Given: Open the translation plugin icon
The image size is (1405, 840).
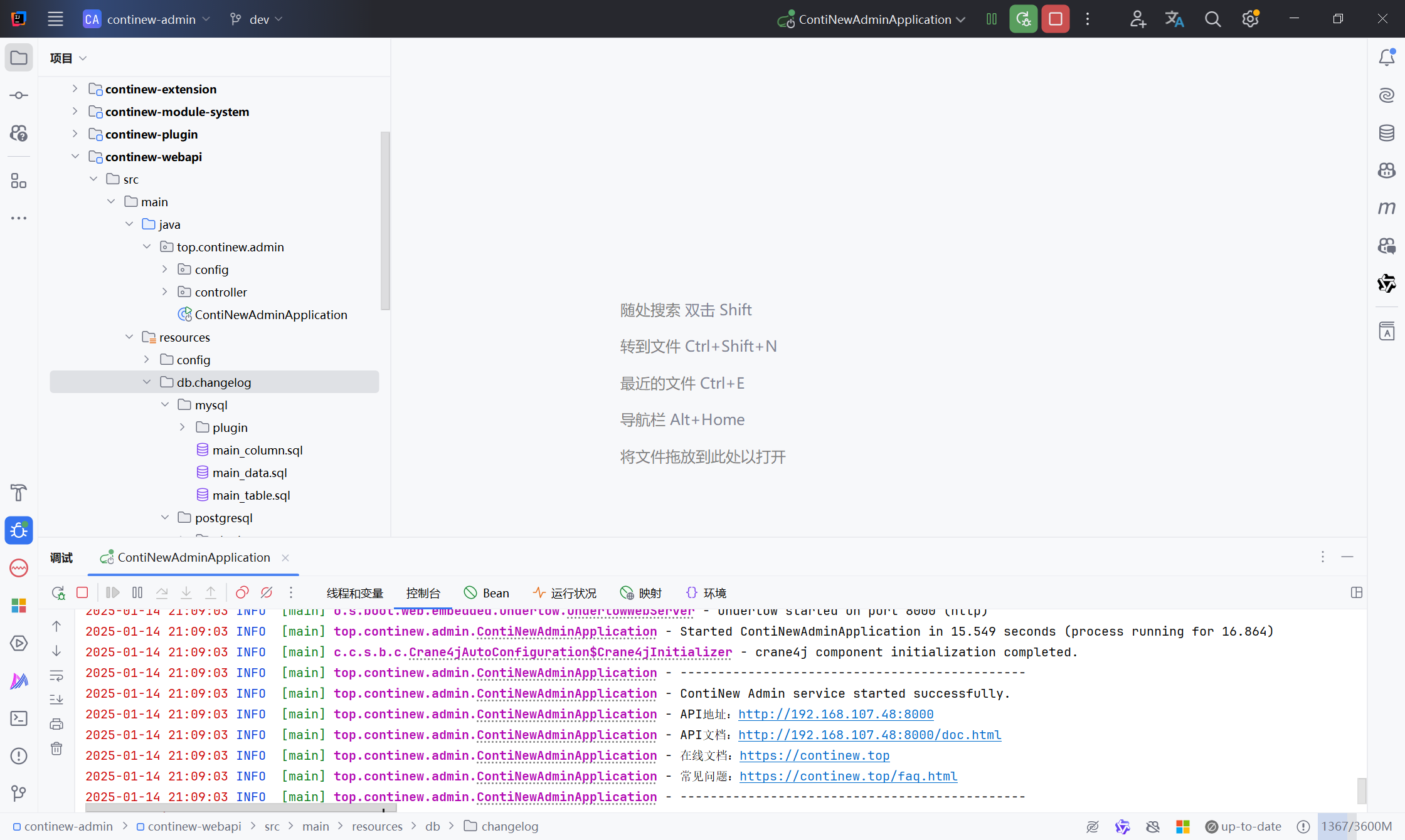Looking at the screenshot, I should pos(1174,19).
